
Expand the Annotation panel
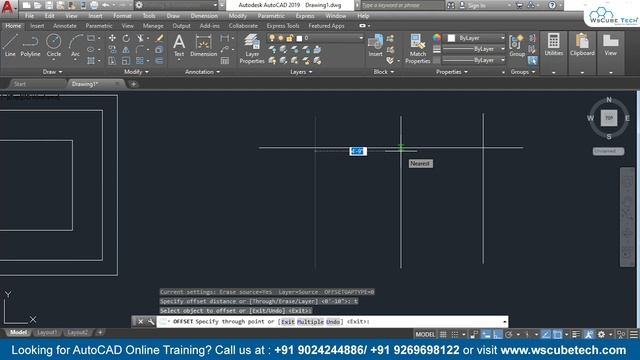(x=202, y=72)
